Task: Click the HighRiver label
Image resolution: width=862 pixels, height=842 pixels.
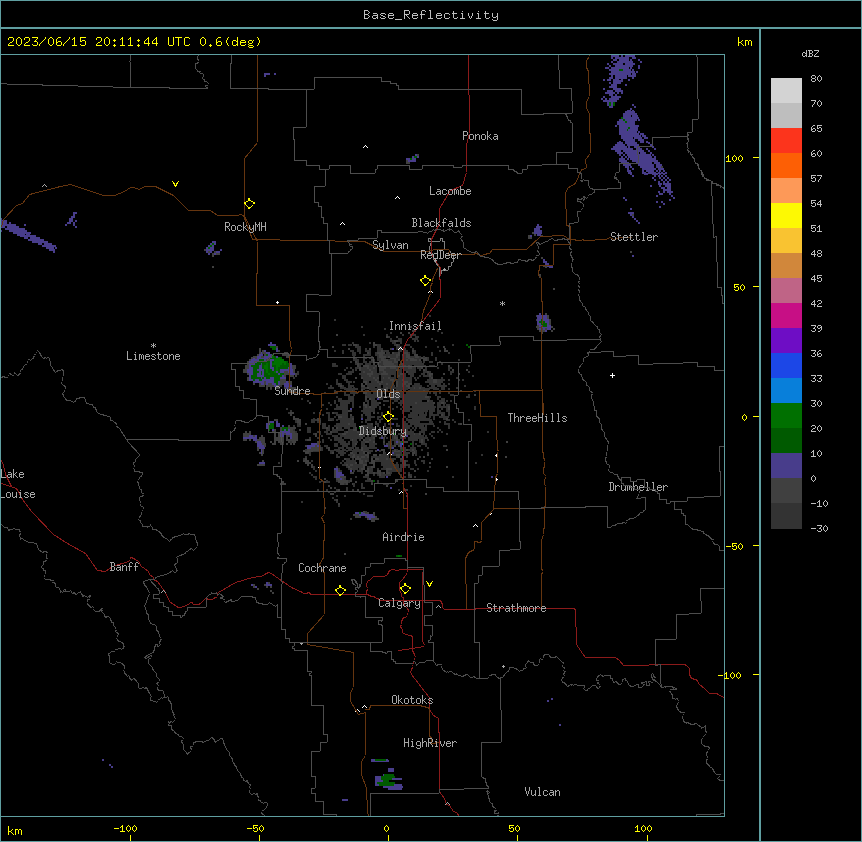Action: [430, 743]
